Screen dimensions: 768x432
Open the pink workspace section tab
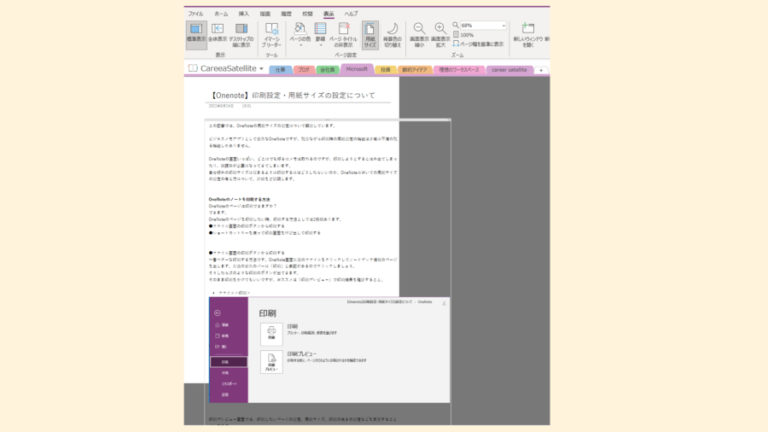pyautogui.click(x=458, y=70)
